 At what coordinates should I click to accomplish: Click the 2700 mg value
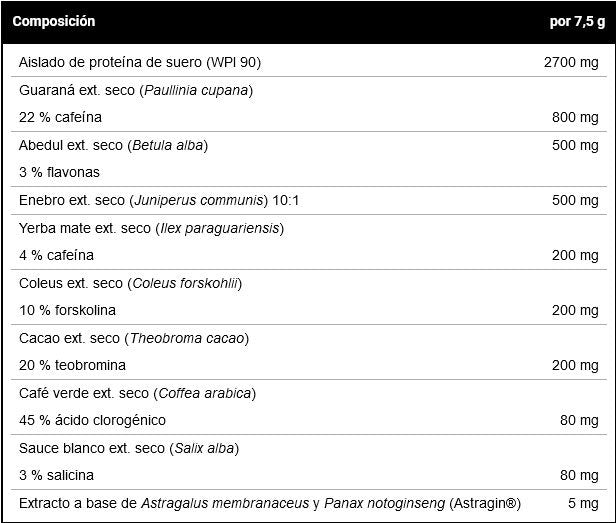pyautogui.click(x=569, y=63)
